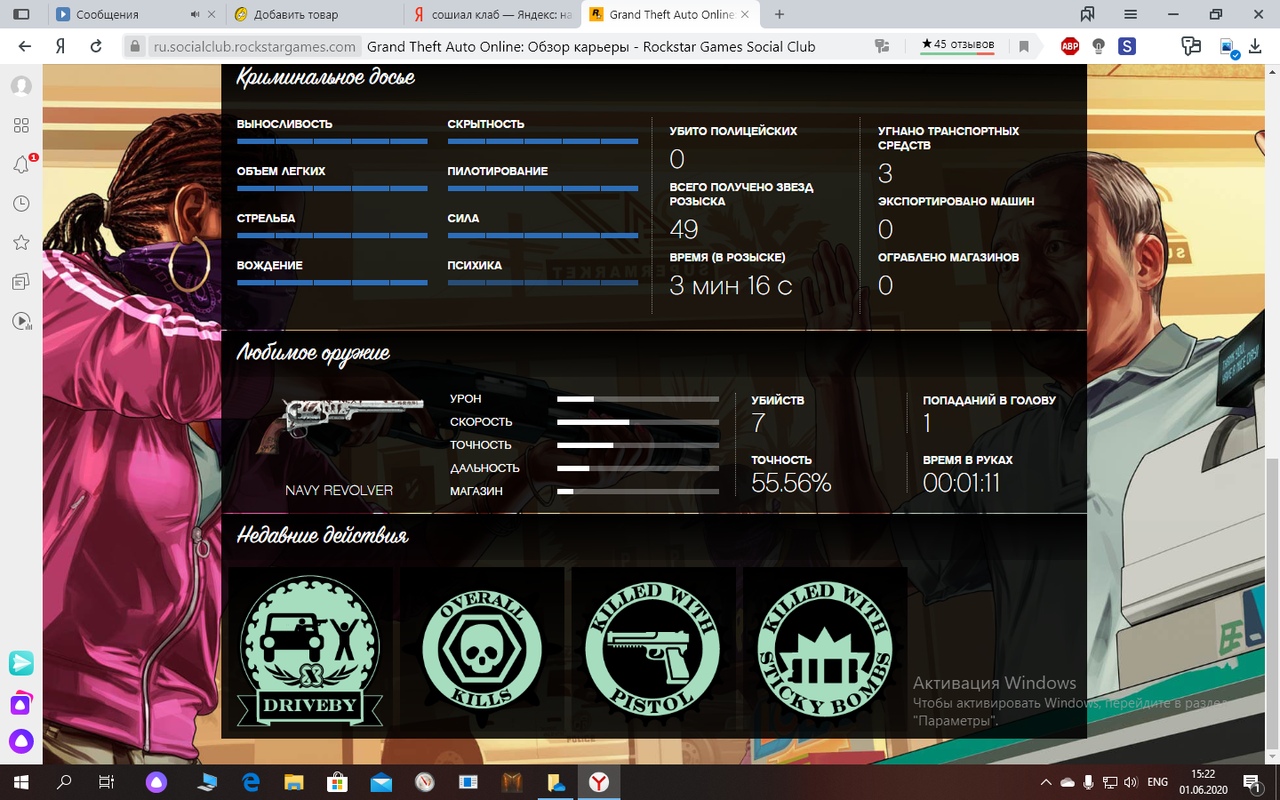Open the Driveby award badge
This screenshot has height=800, width=1280.
(310, 651)
